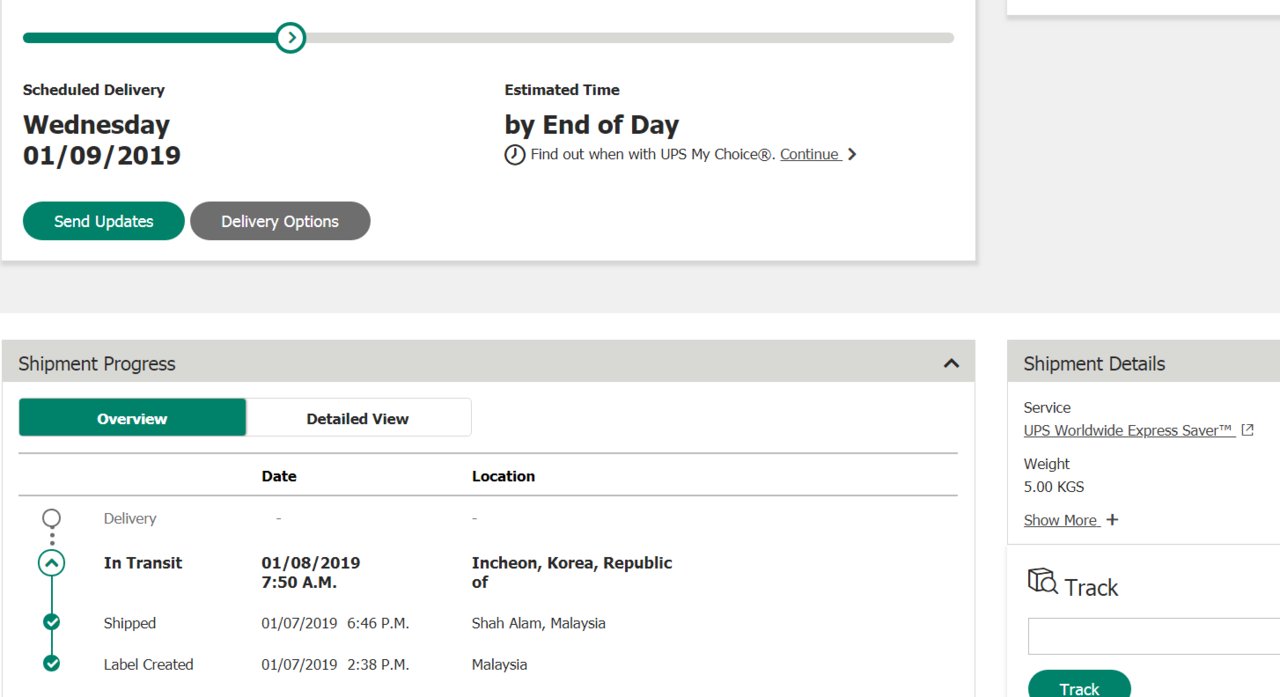Viewport: 1280px width, 697px height.
Task: Open the UPS Worldwide Express Saver link
Action: click(1129, 430)
